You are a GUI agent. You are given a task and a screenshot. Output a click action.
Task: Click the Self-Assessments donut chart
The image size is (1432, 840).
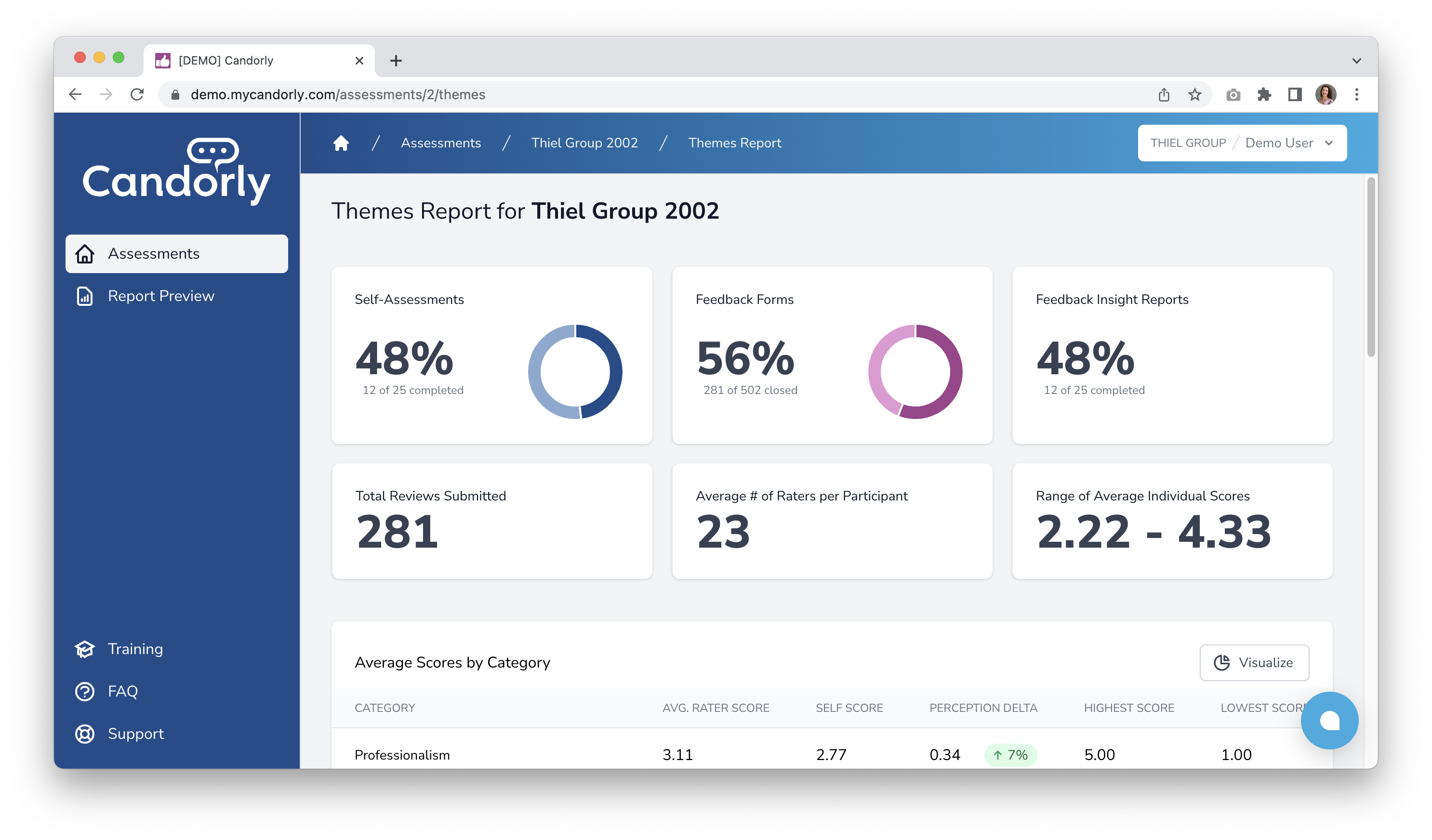coord(575,371)
